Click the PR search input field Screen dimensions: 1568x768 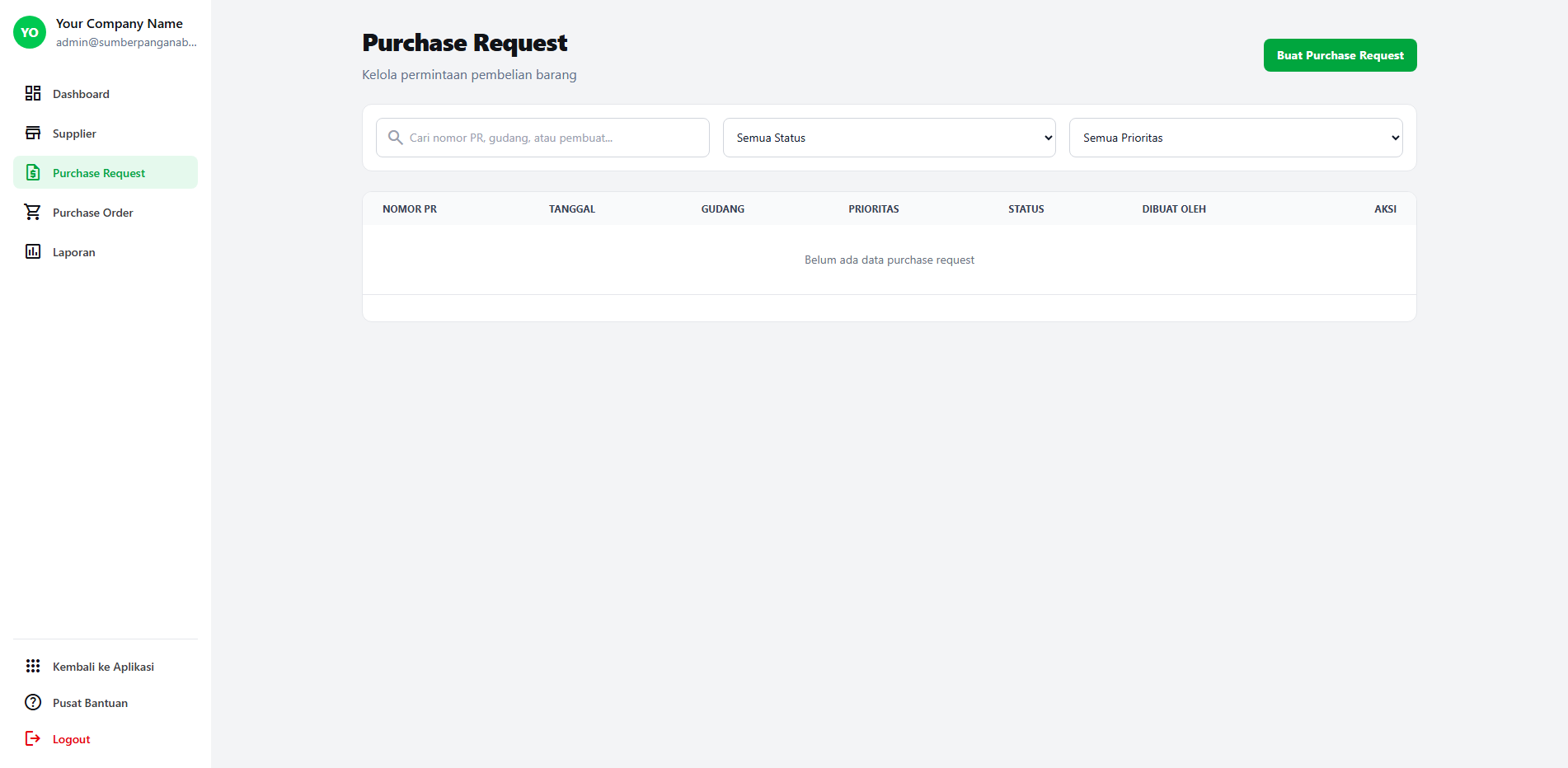(542, 138)
